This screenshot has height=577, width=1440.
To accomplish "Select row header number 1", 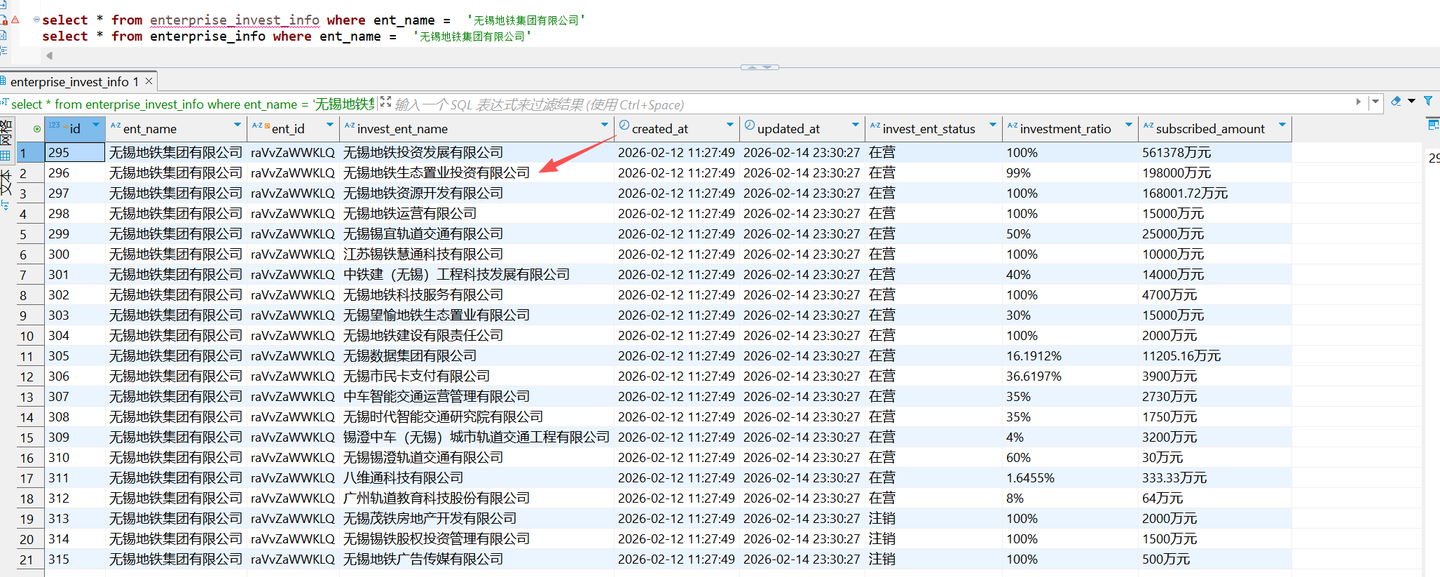I will 30,153.
